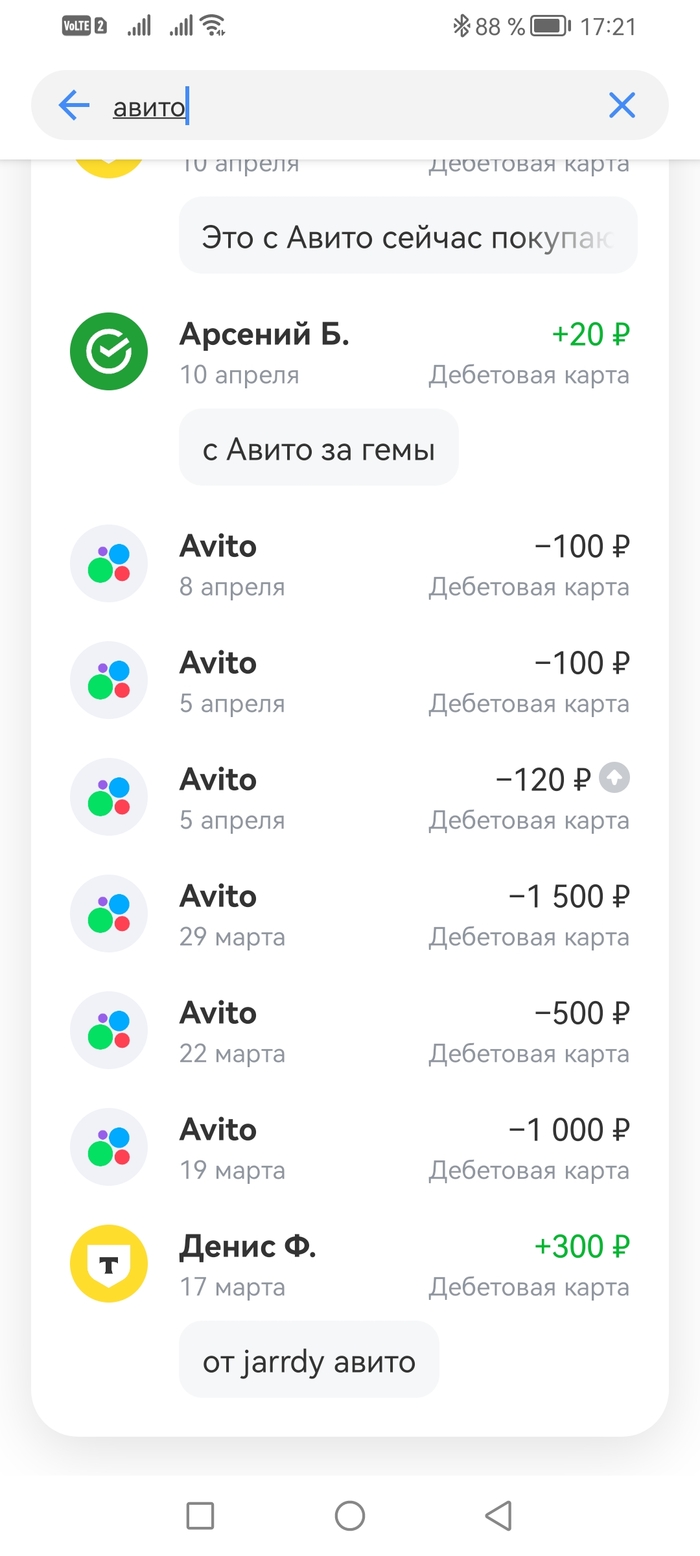Tap the Avito logo dated 29 марта

108,913
